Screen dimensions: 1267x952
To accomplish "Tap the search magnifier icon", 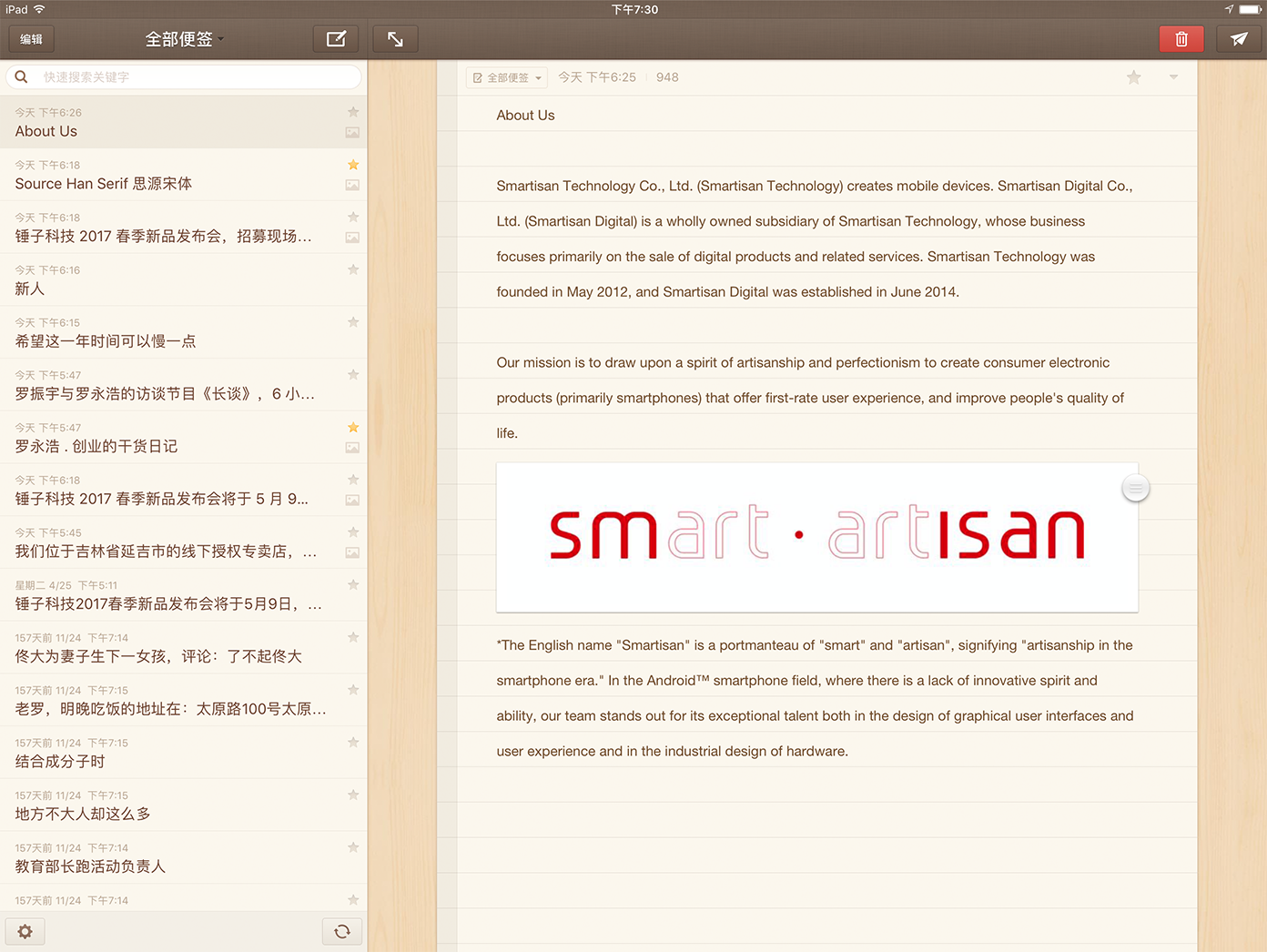I will coord(21,76).
